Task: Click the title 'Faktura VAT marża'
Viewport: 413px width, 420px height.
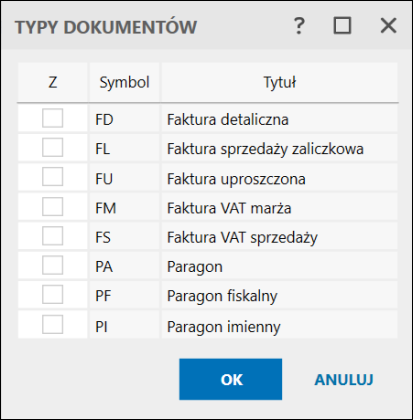Action: tap(229, 208)
